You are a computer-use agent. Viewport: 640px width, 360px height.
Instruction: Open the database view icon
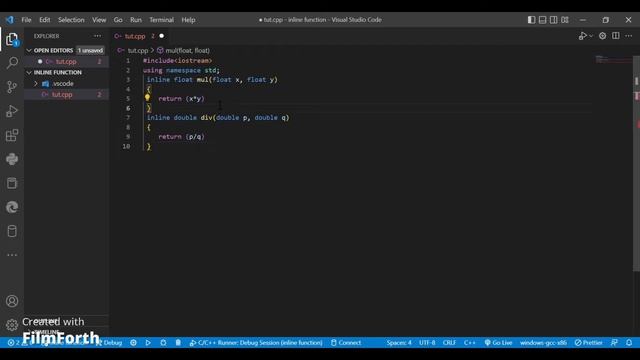(x=12, y=231)
